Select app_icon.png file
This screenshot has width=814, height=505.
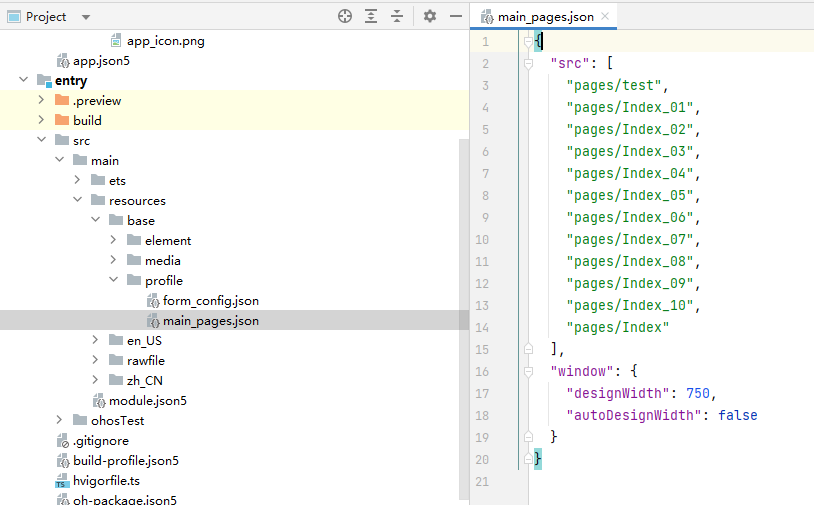pyautogui.click(x=166, y=41)
